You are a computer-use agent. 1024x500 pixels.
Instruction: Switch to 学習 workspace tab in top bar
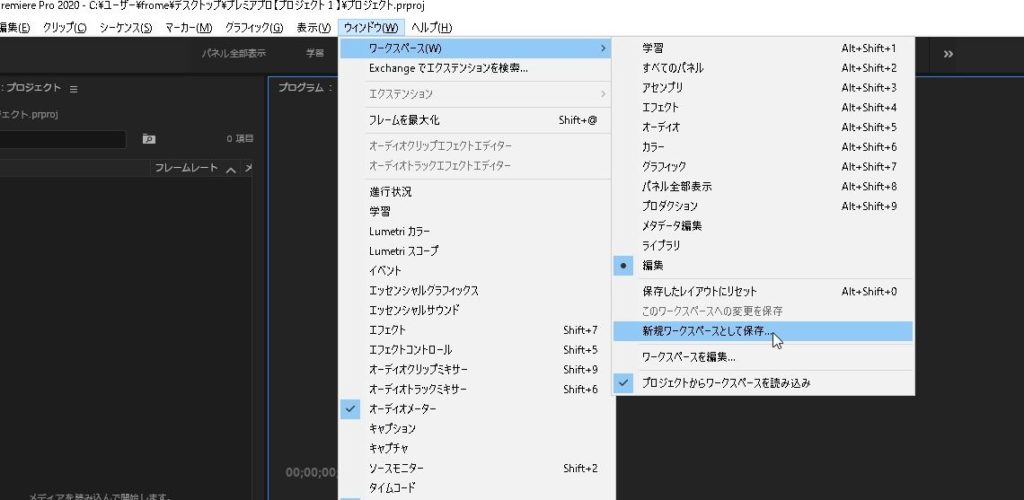[315, 54]
